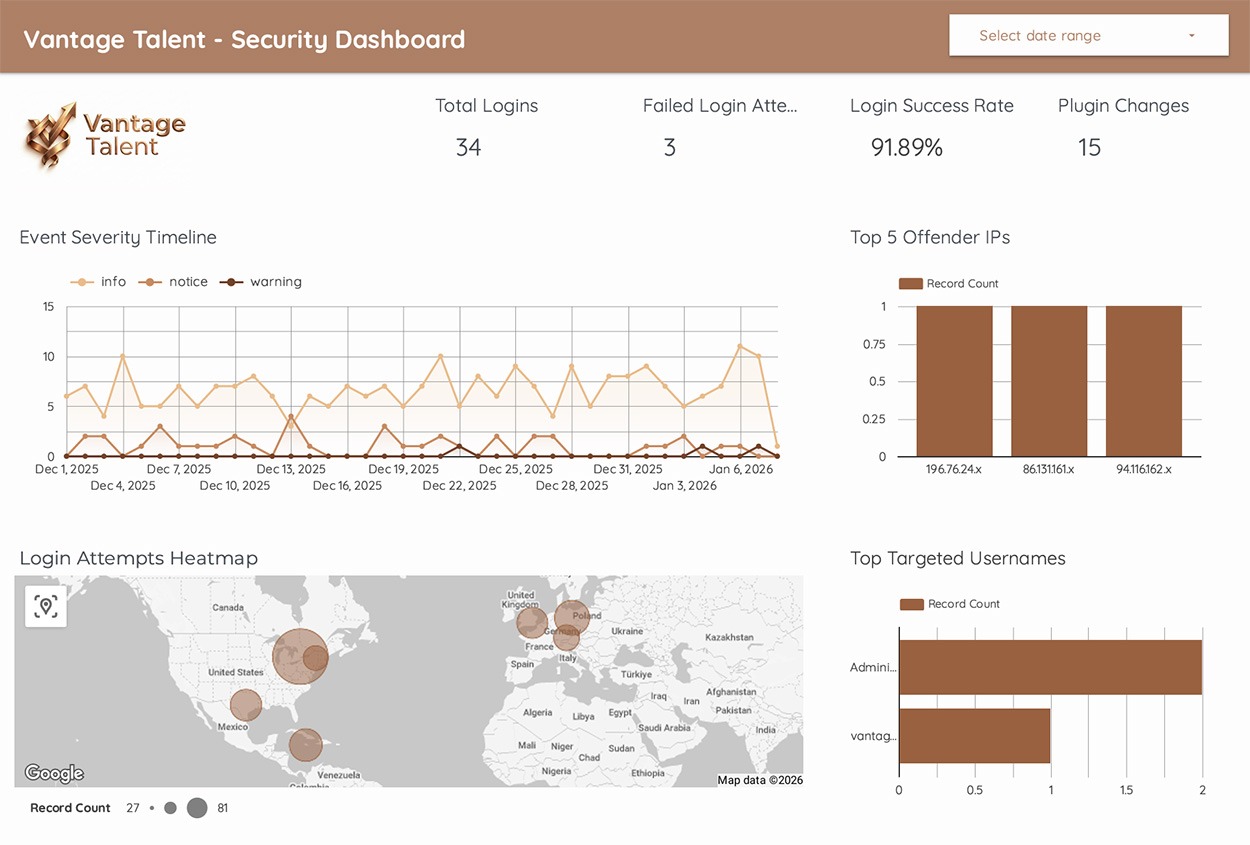Click the map area-select icon on heatmap
The image size is (1250, 845).
point(46,606)
